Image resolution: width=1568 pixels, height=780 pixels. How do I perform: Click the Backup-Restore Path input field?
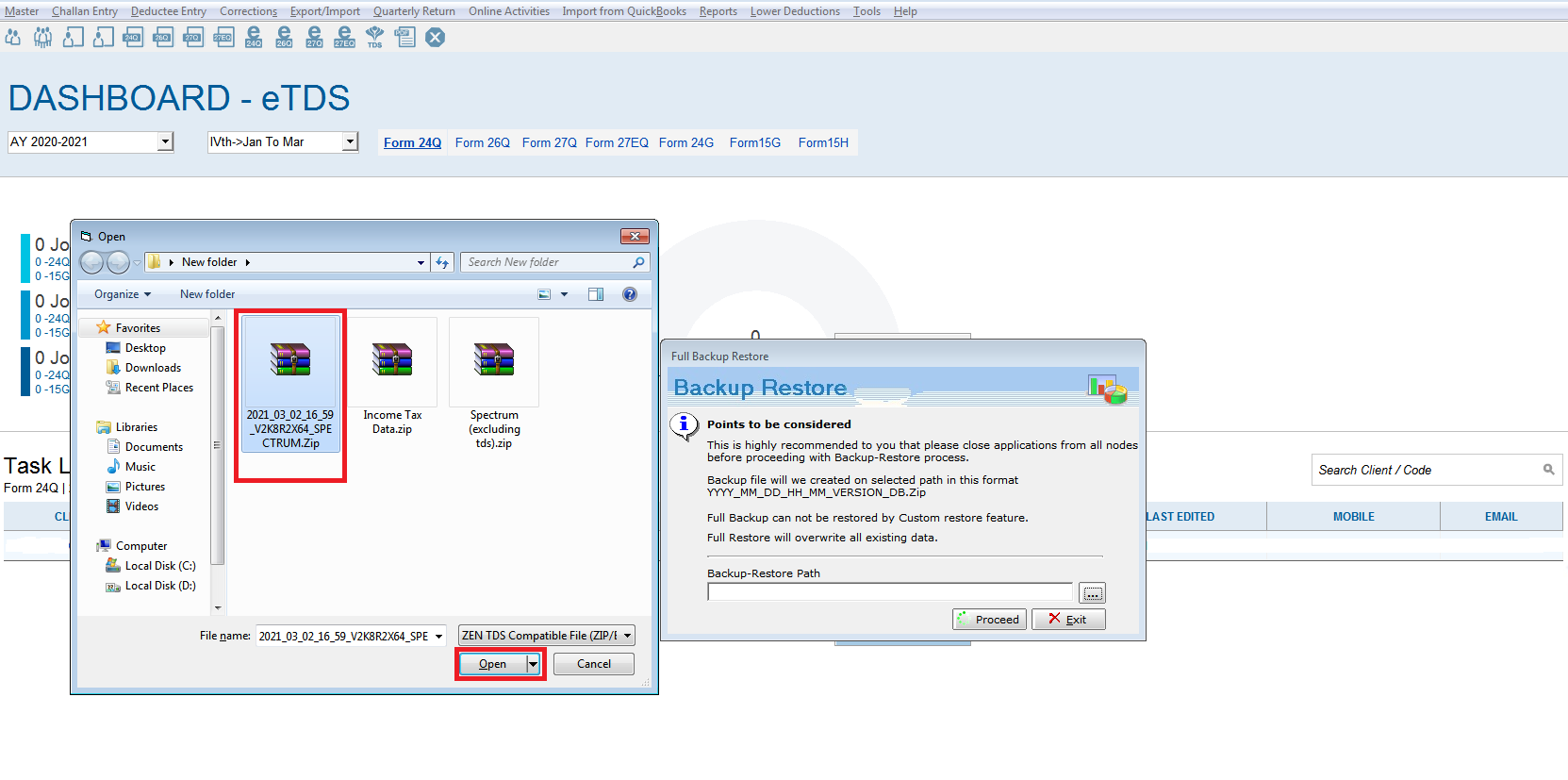click(890, 592)
